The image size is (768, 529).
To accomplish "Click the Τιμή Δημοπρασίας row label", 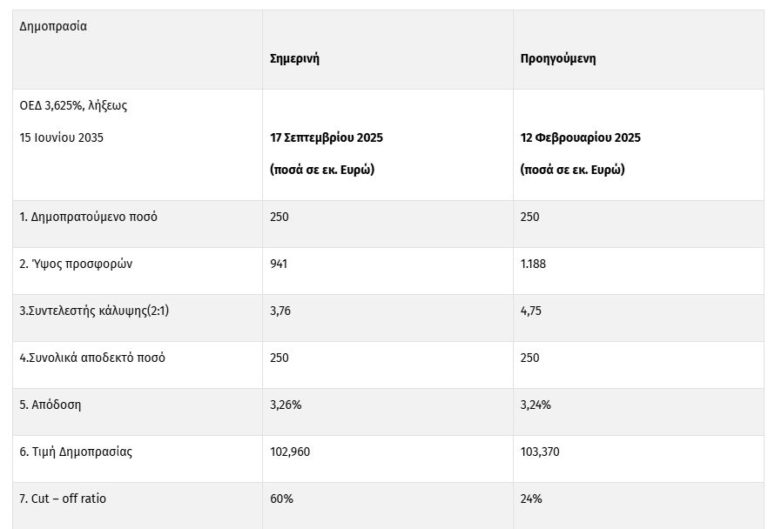I will pyautogui.click(x=75, y=452).
